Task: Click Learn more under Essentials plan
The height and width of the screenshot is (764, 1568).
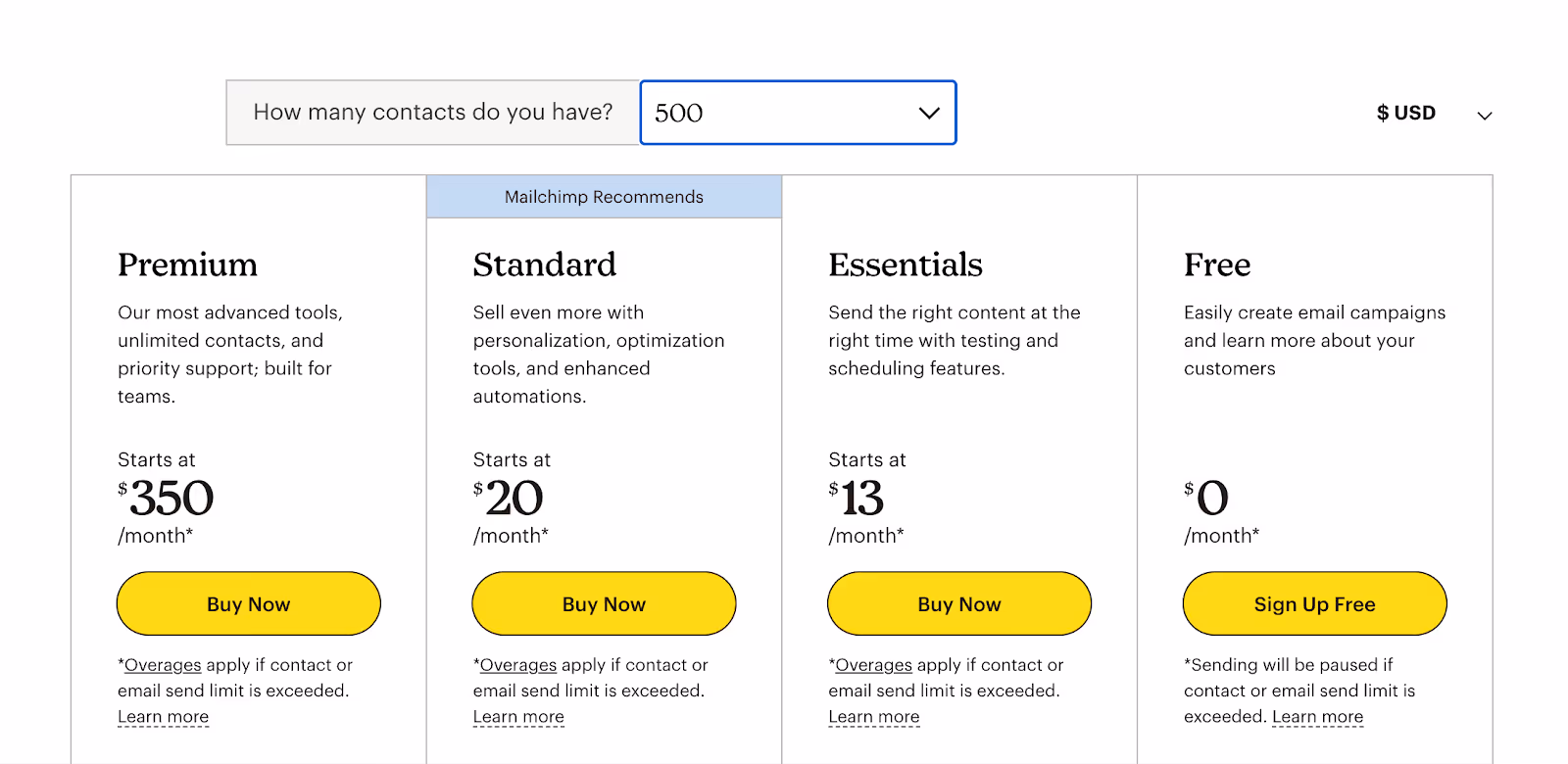Action: point(874,717)
